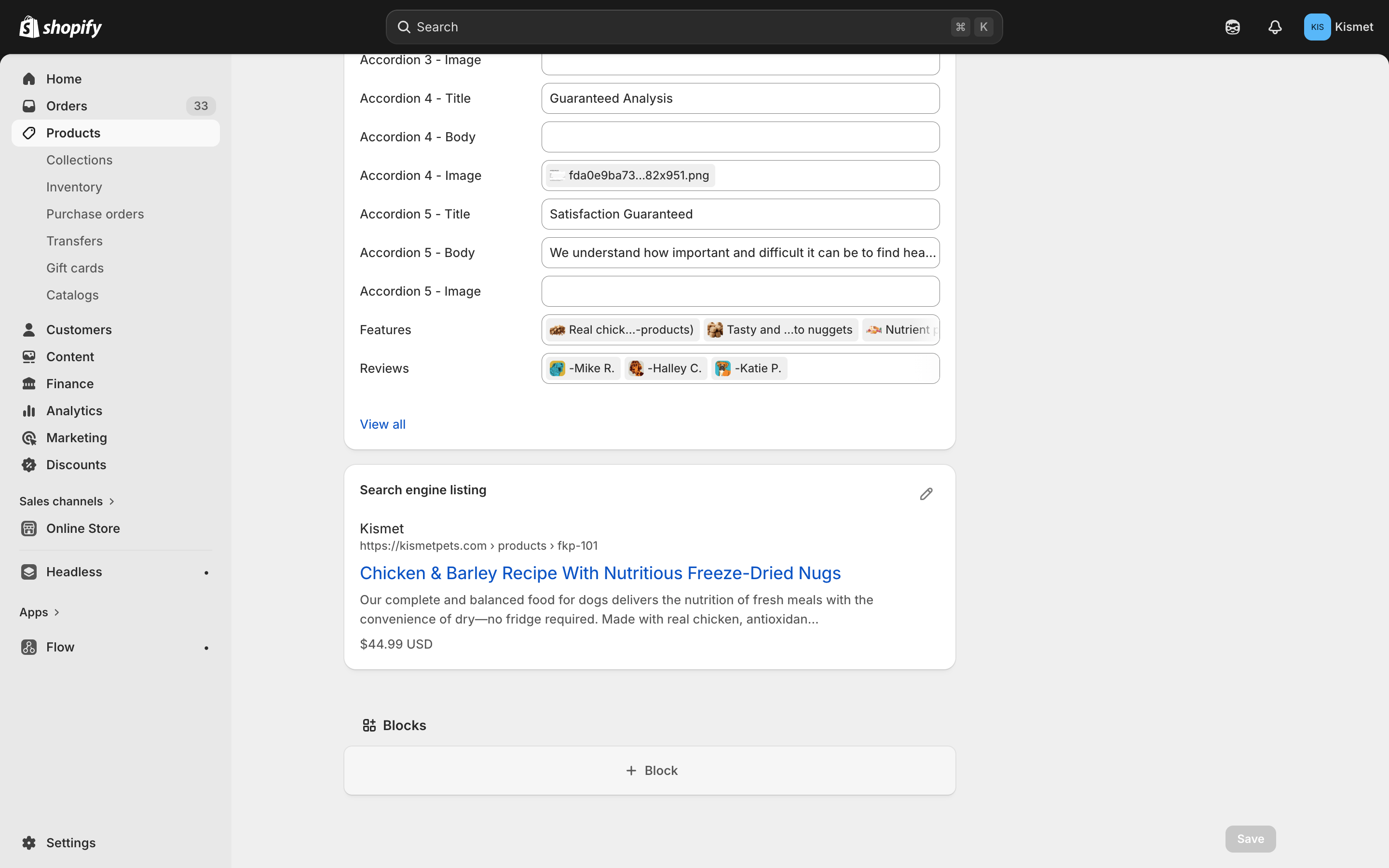Click the View all metafields link
This screenshot has width=1389, height=868.
pyautogui.click(x=382, y=424)
